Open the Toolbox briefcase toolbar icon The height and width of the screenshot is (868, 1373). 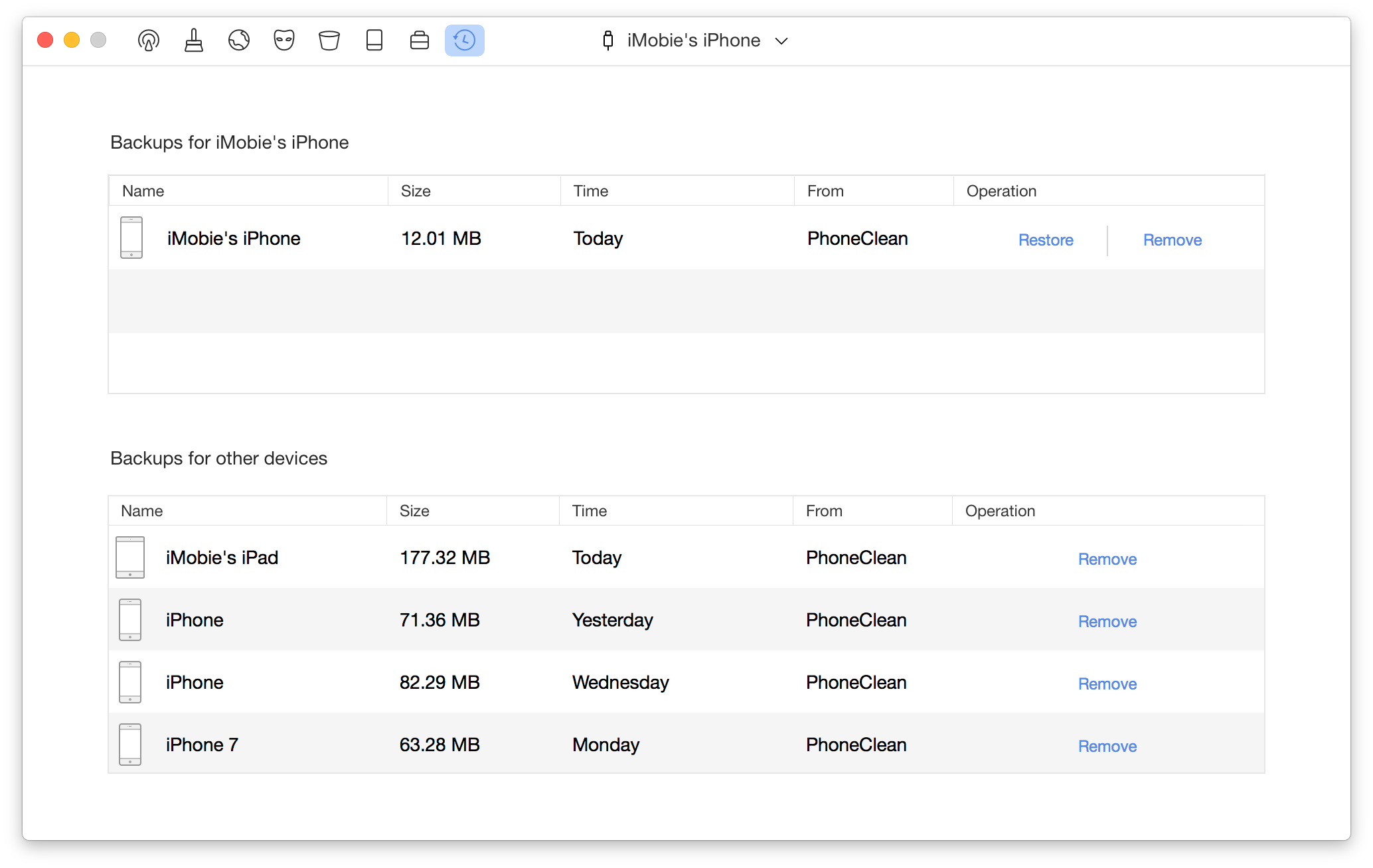(420, 40)
